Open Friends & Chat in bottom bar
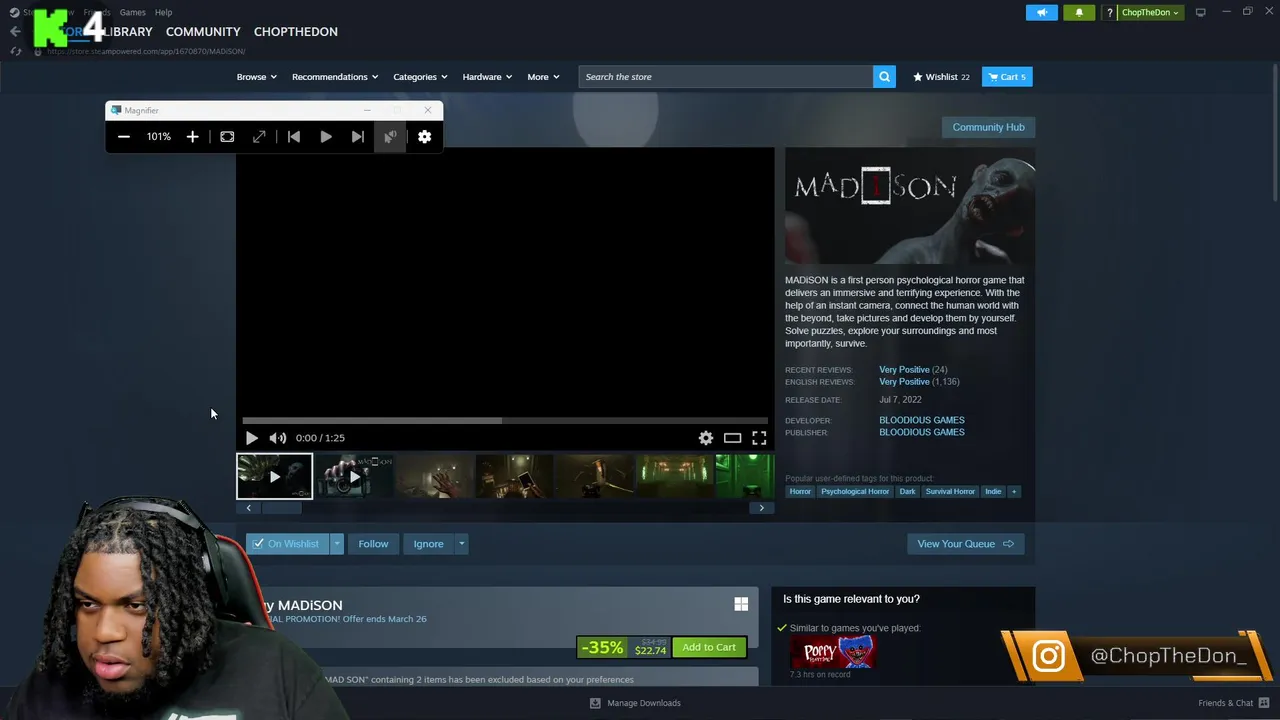The height and width of the screenshot is (720, 1280). point(1232,703)
